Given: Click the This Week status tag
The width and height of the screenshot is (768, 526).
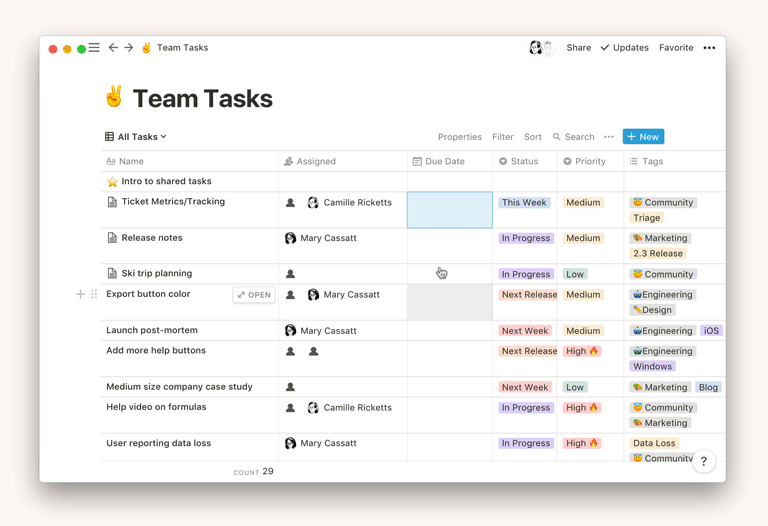Looking at the screenshot, I should (x=524, y=203).
